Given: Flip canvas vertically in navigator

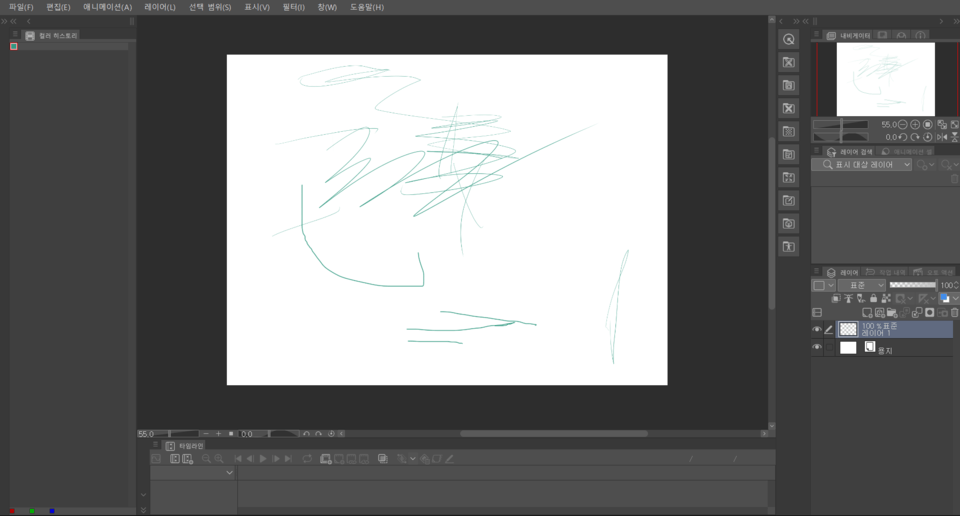Looking at the screenshot, I should (x=954, y=137).
